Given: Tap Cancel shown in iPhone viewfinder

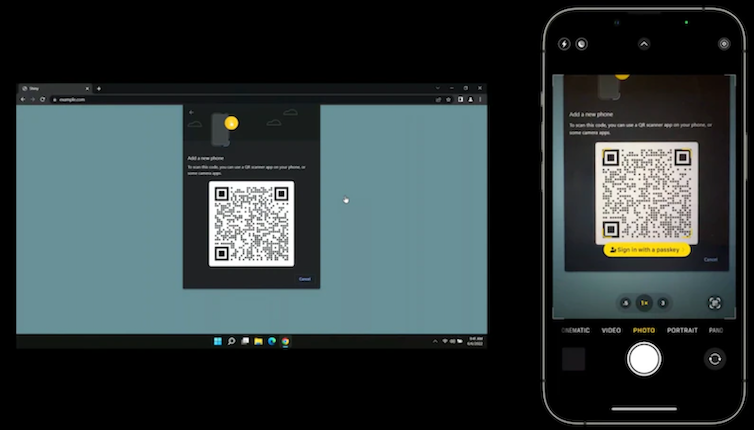Looking at the screenshot, I should (x=710, y=259).
